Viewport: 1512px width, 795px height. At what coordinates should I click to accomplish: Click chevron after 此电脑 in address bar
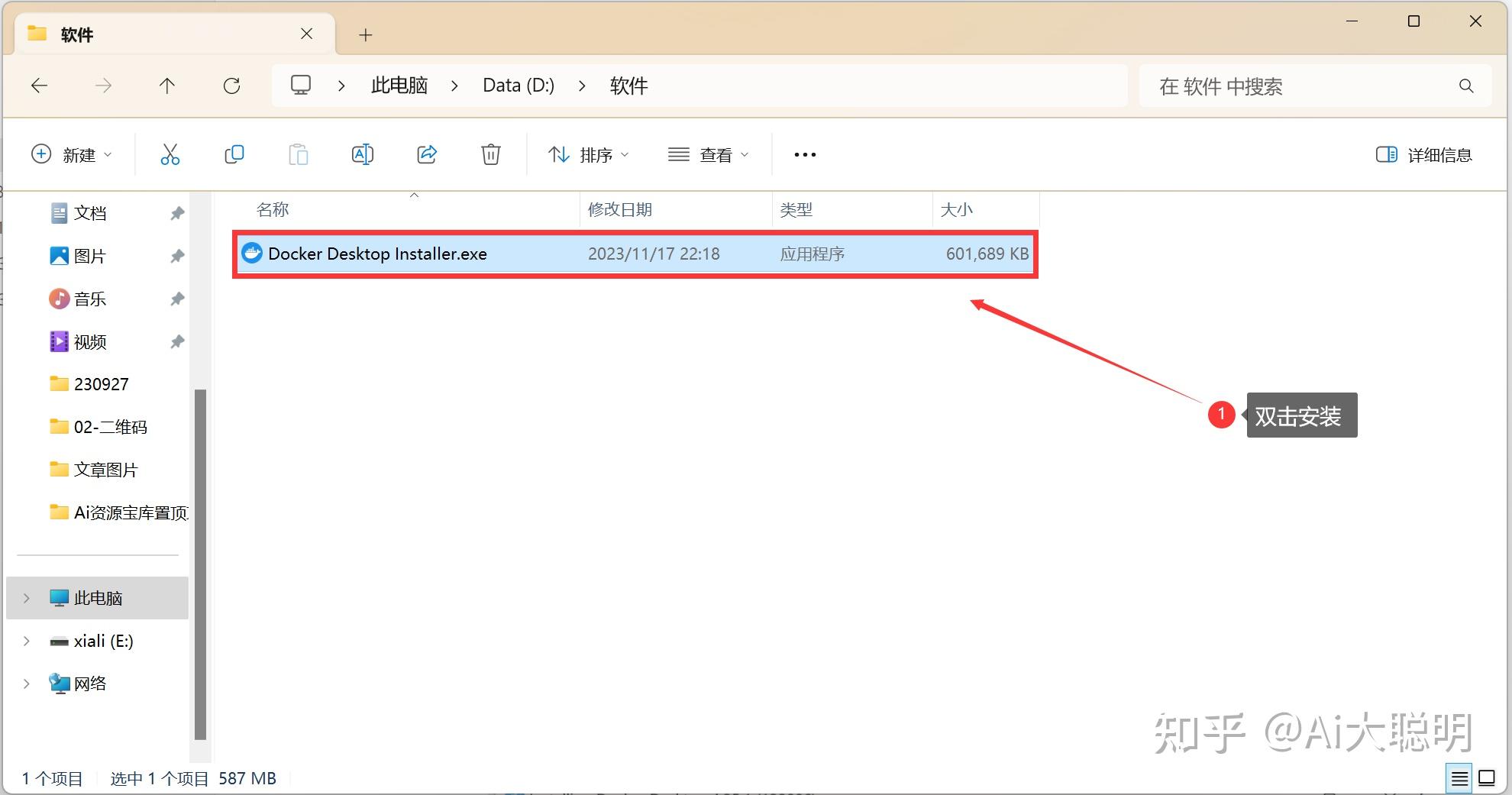click(x=455, y=86)
